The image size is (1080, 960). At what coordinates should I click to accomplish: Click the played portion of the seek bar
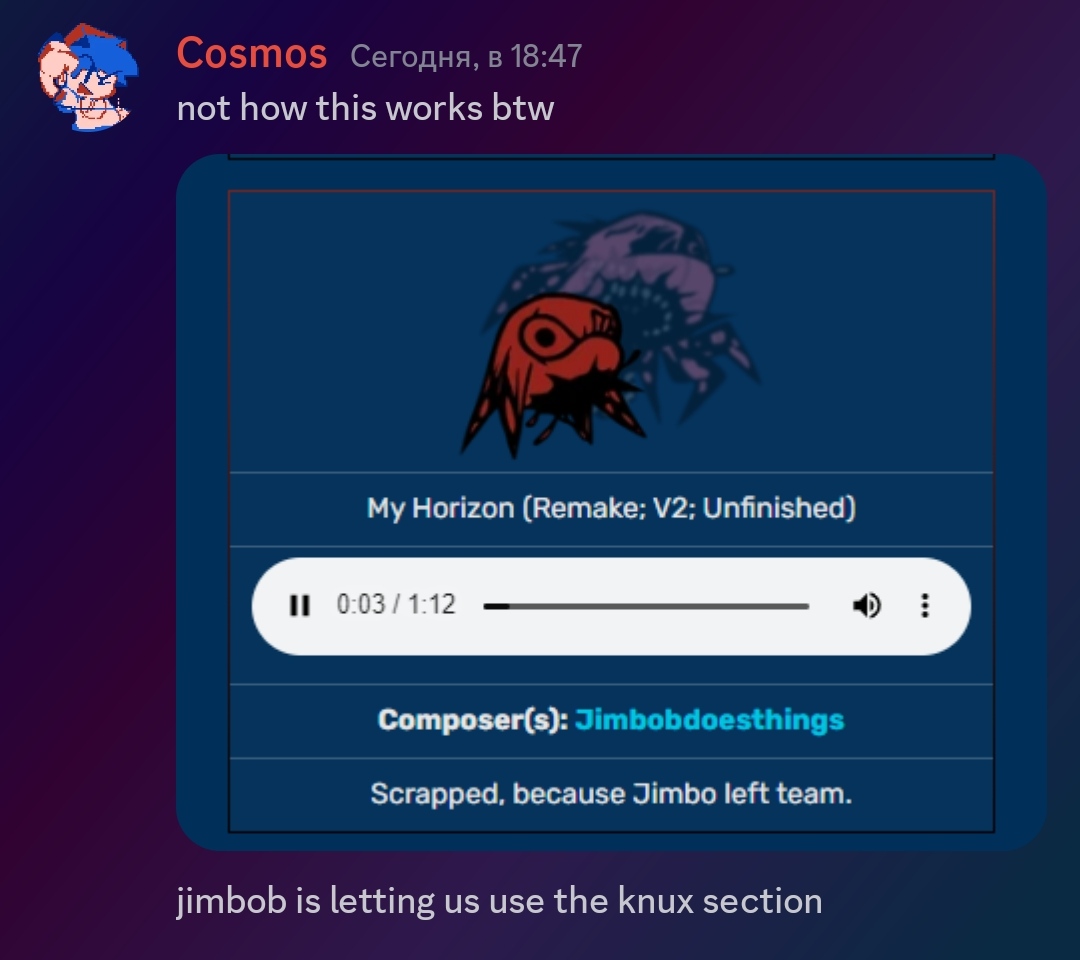496,606
